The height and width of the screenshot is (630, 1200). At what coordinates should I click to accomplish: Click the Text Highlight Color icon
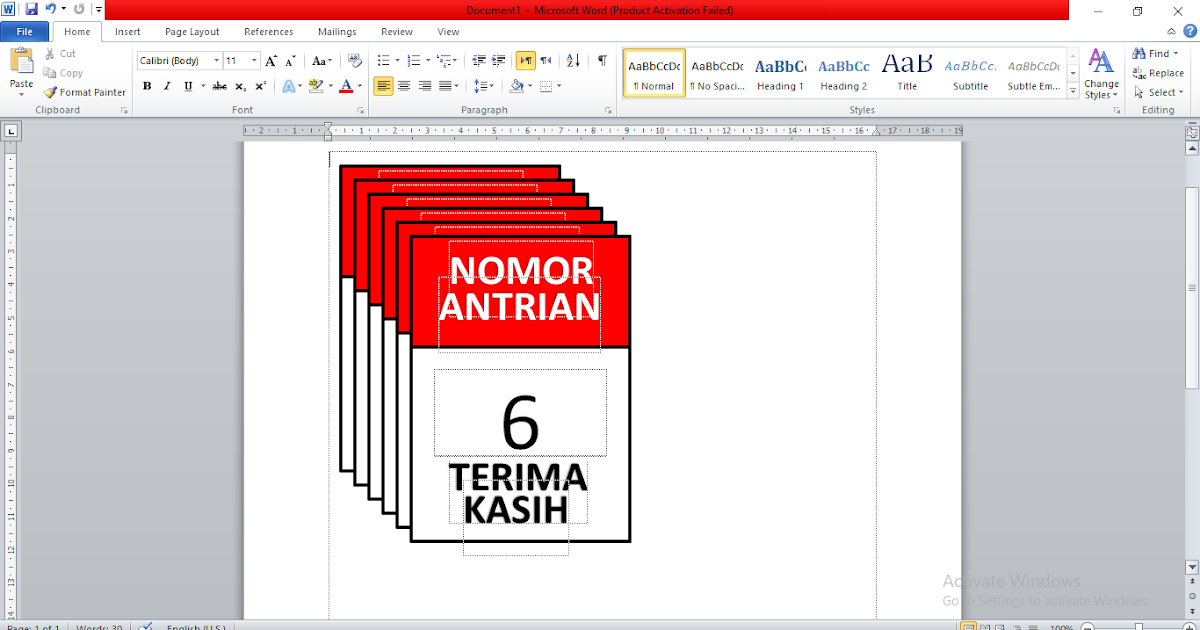point(317,86)
